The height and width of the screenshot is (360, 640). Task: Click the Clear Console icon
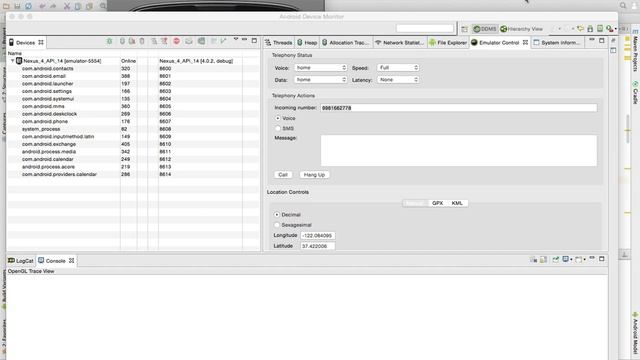point(533,260)
